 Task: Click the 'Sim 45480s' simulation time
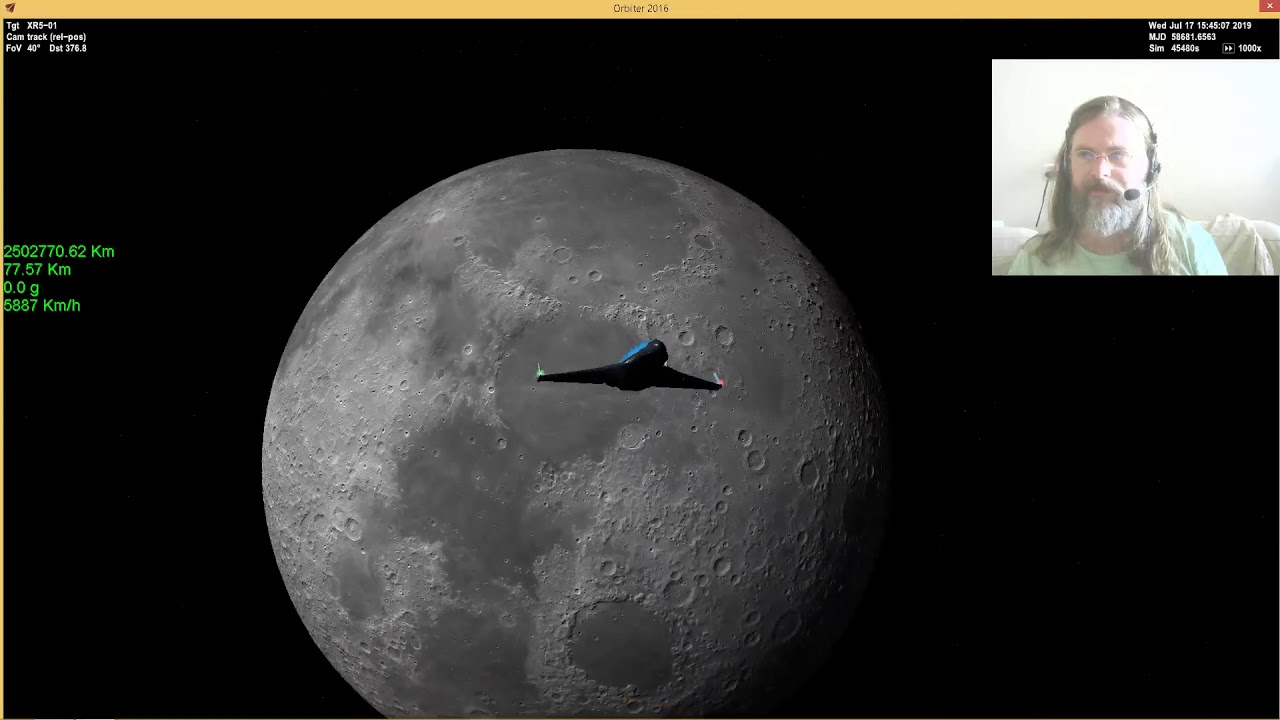point(1174,48)
